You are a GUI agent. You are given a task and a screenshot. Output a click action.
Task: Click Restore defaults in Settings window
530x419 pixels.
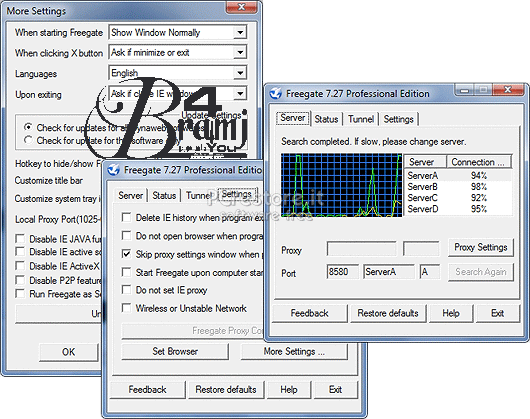(x=226, y=389)
